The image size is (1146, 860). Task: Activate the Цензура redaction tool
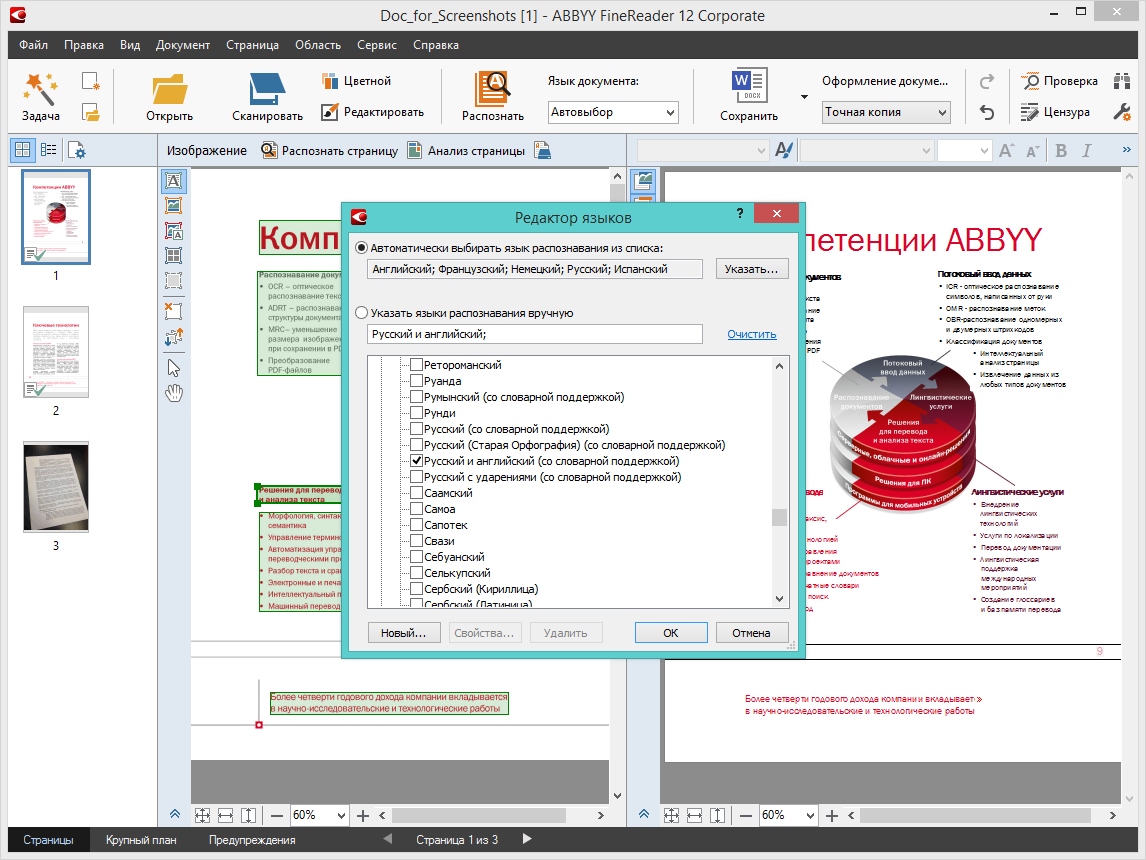(1055, 112)
